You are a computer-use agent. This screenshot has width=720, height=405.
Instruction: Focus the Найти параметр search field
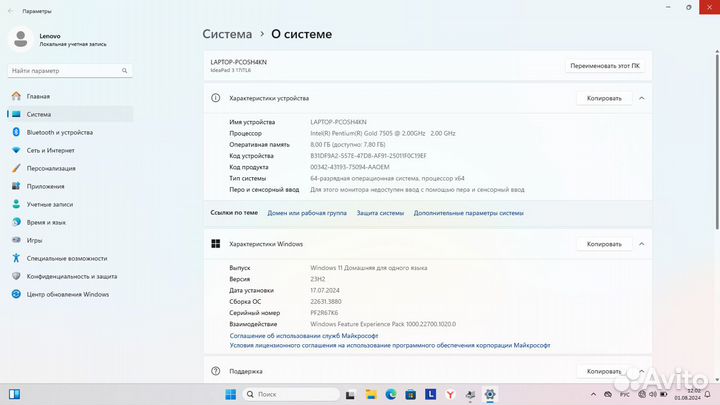pos(70,71)
